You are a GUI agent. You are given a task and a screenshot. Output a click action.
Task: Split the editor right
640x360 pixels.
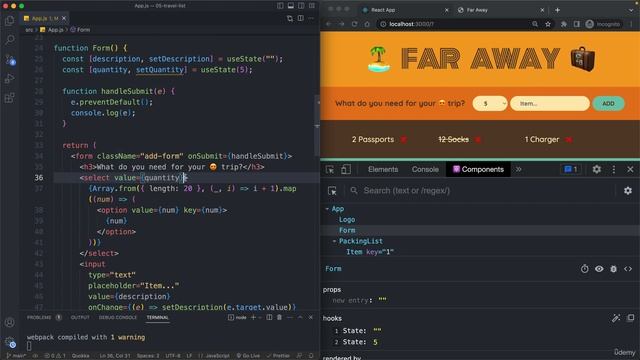pyautogui.click(x=300, y=18)
